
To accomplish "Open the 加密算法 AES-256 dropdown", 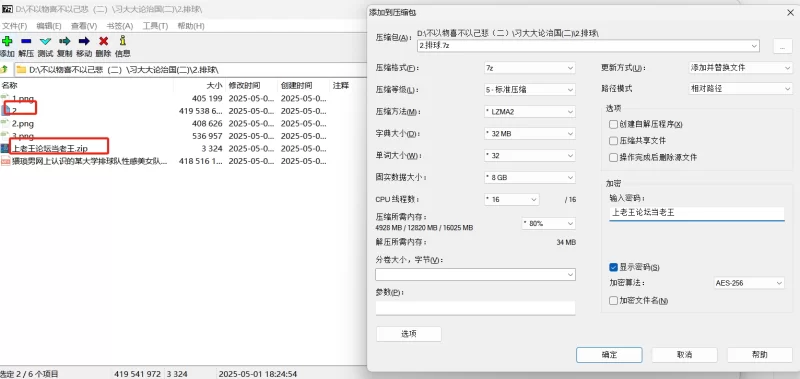I will [748, 283].
